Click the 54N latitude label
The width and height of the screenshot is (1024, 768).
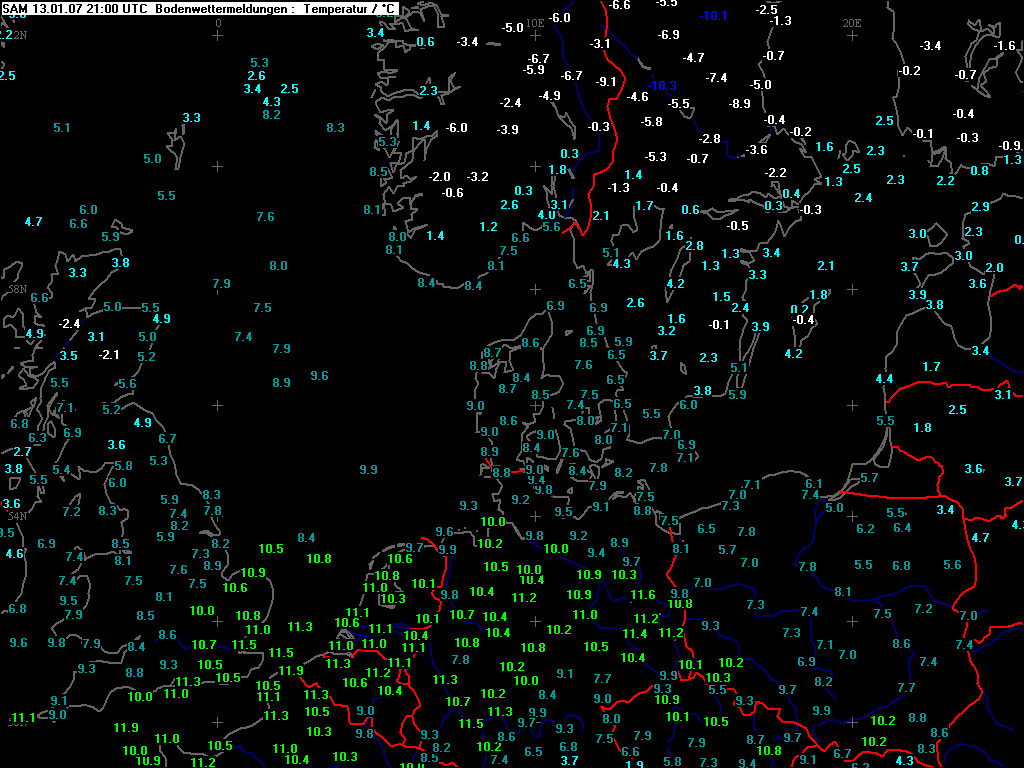click(x=17, y=516)
